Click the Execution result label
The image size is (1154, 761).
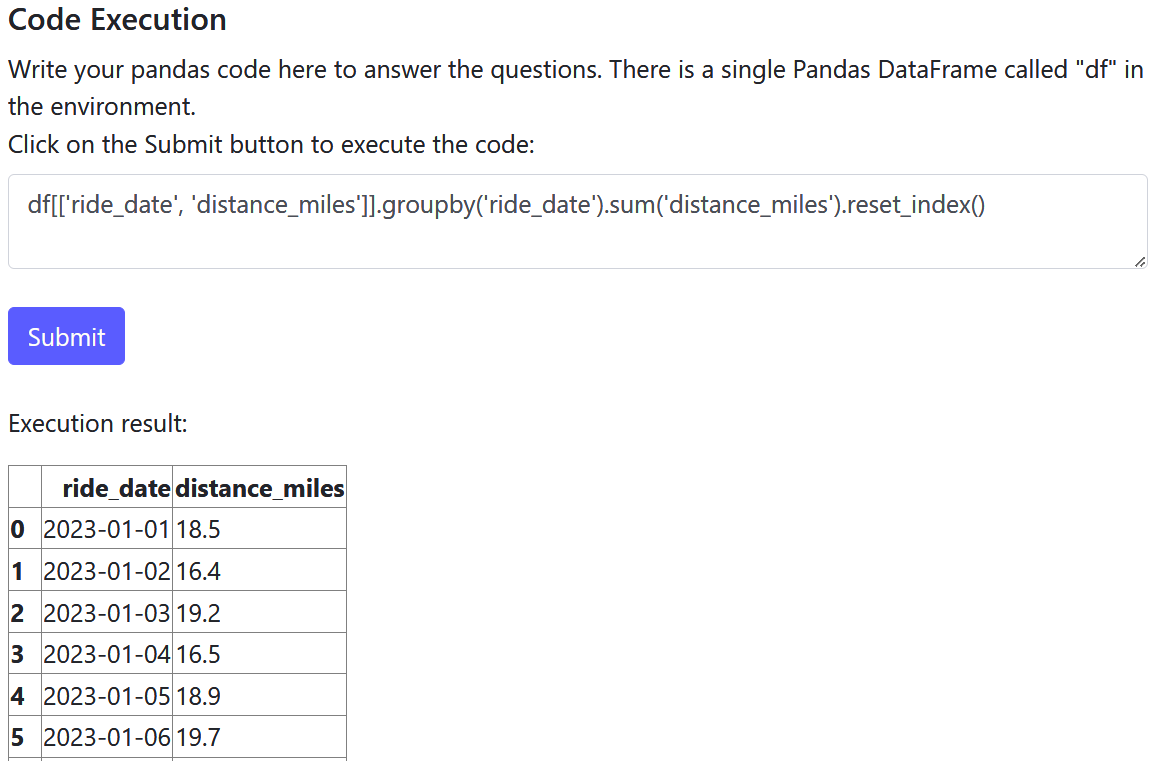[x=98, y=423]
